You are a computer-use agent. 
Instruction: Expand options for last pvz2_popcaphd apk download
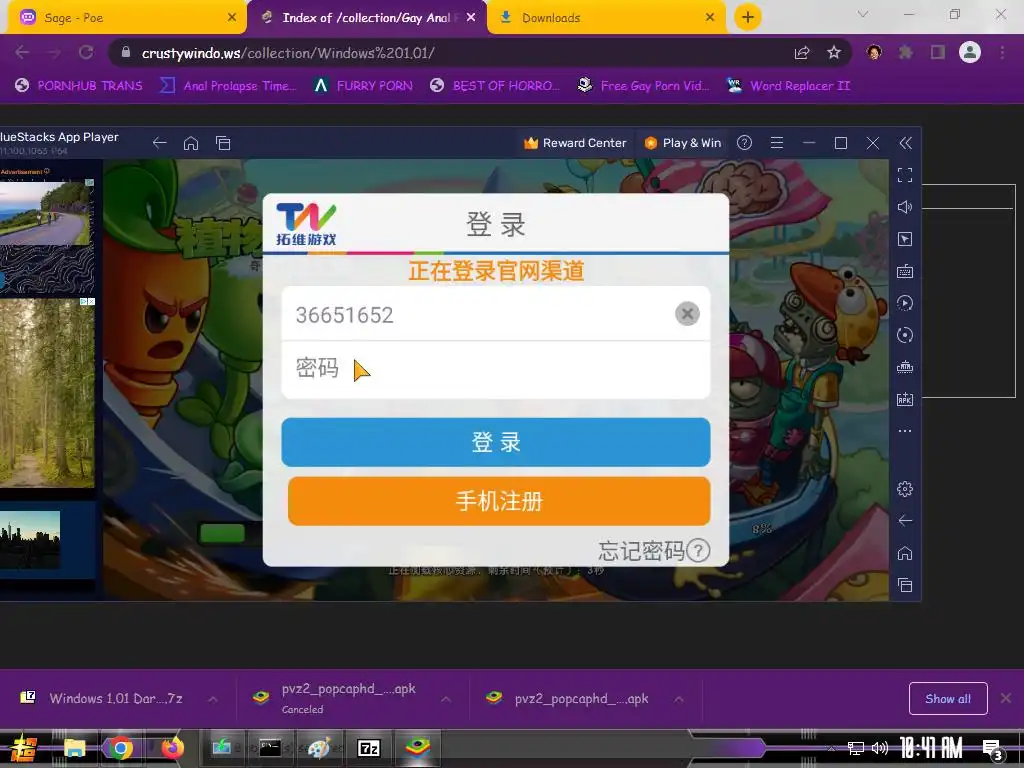[x=679, y=699]
